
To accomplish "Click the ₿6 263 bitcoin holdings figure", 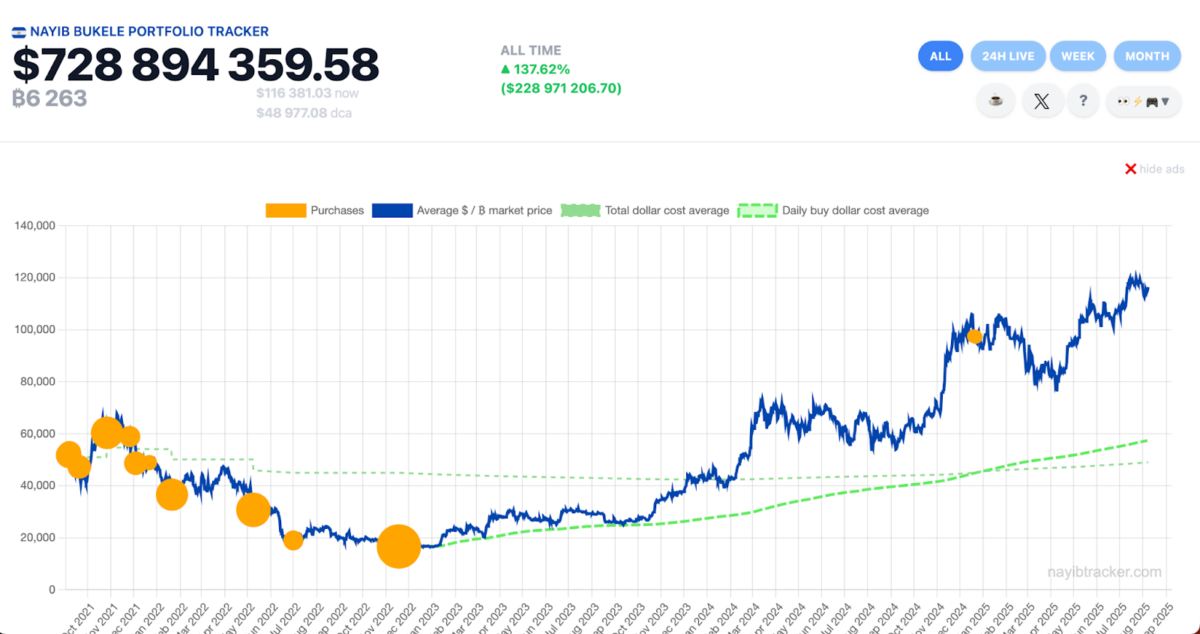I will (x=50, y=98).
